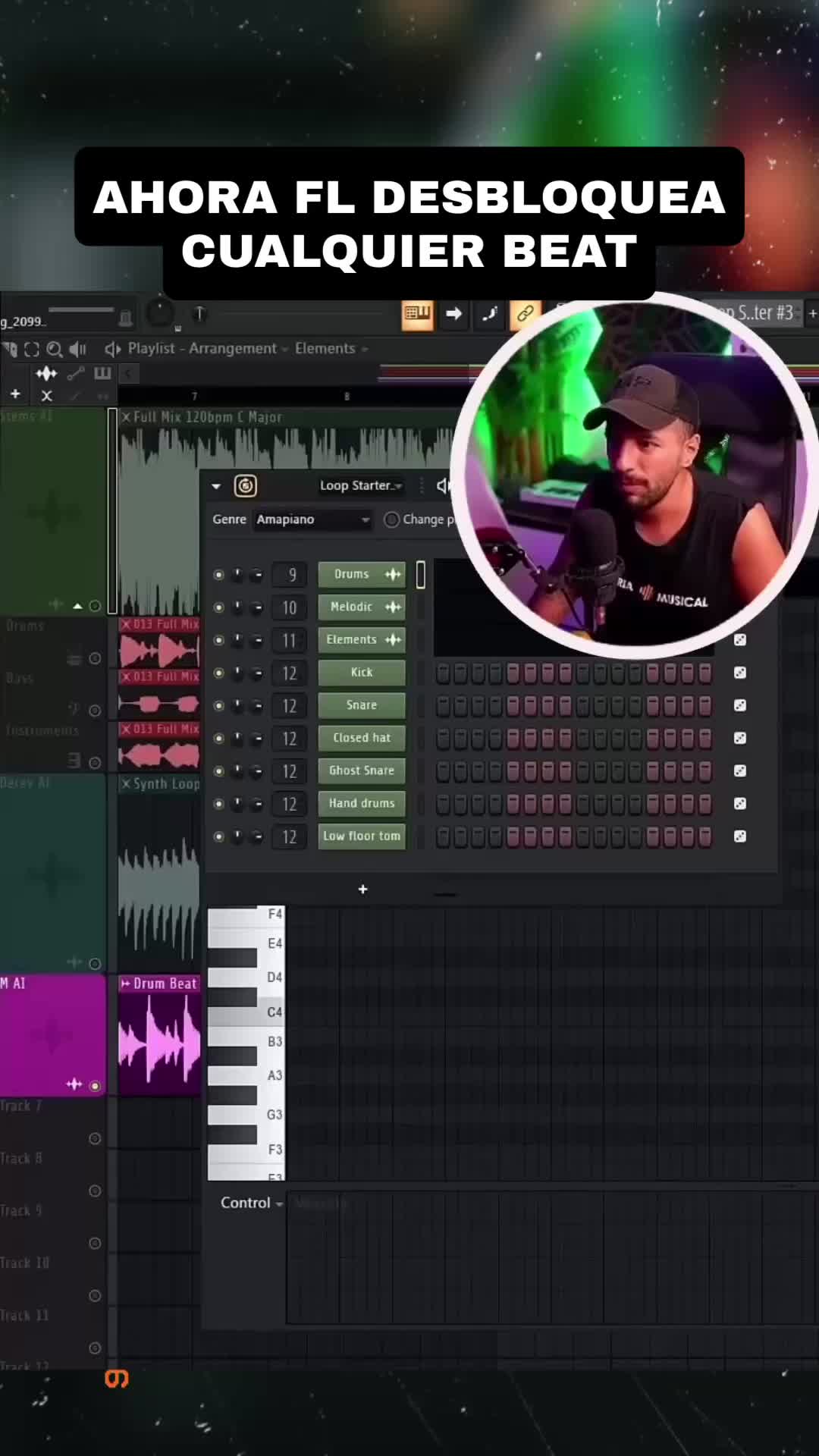
Task: Click the Full Mix 120bpm C Major clip title
Action: pyautogui.click(x=207, y=417)
